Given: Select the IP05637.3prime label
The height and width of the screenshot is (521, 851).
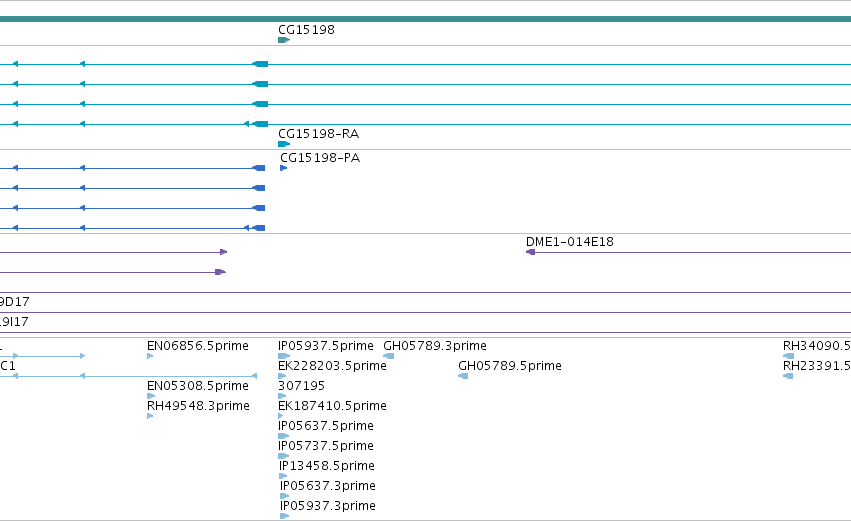Looking at the screenshot, I should 328,486.
